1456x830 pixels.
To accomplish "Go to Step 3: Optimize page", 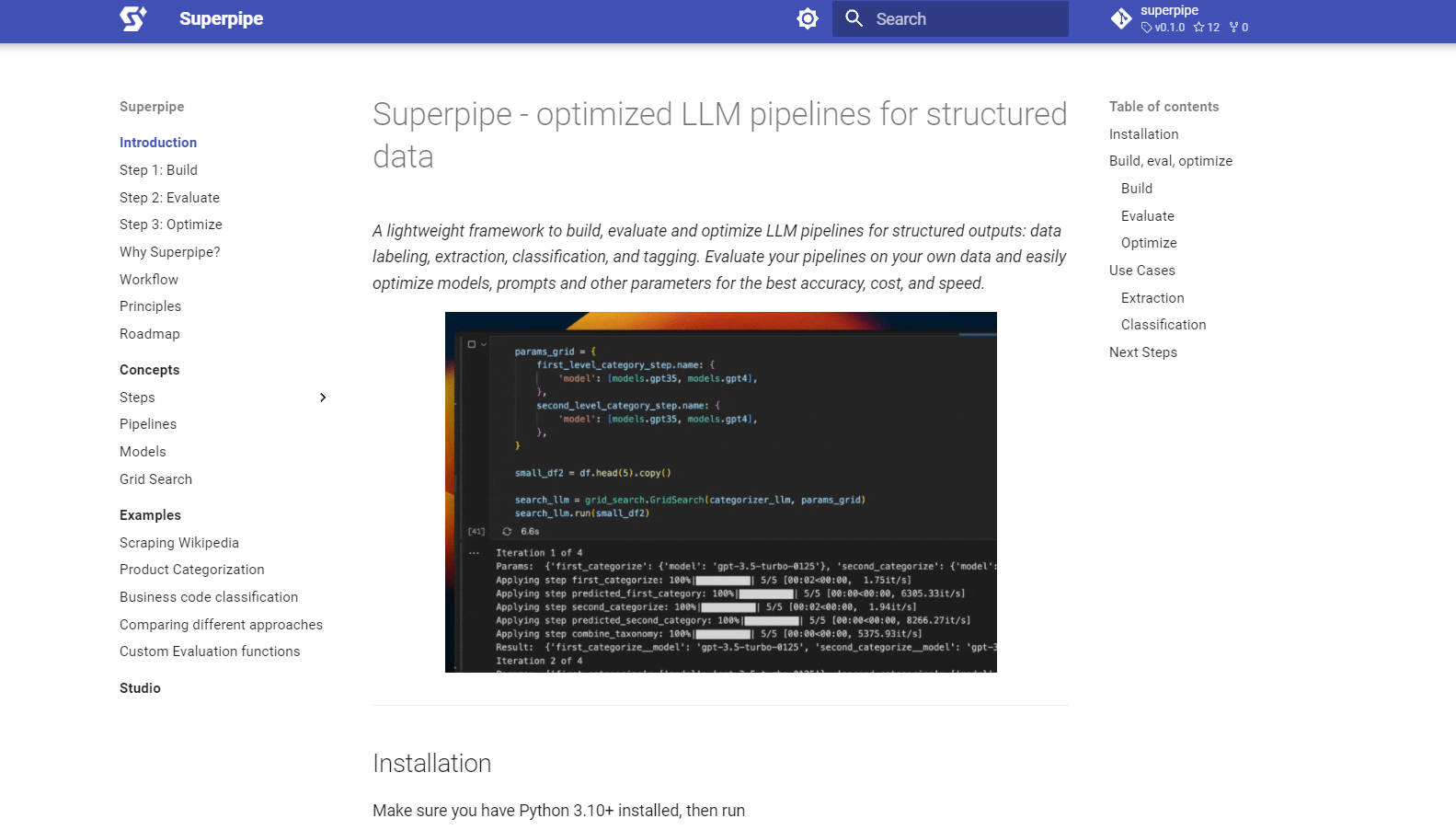I will point(170,225).
